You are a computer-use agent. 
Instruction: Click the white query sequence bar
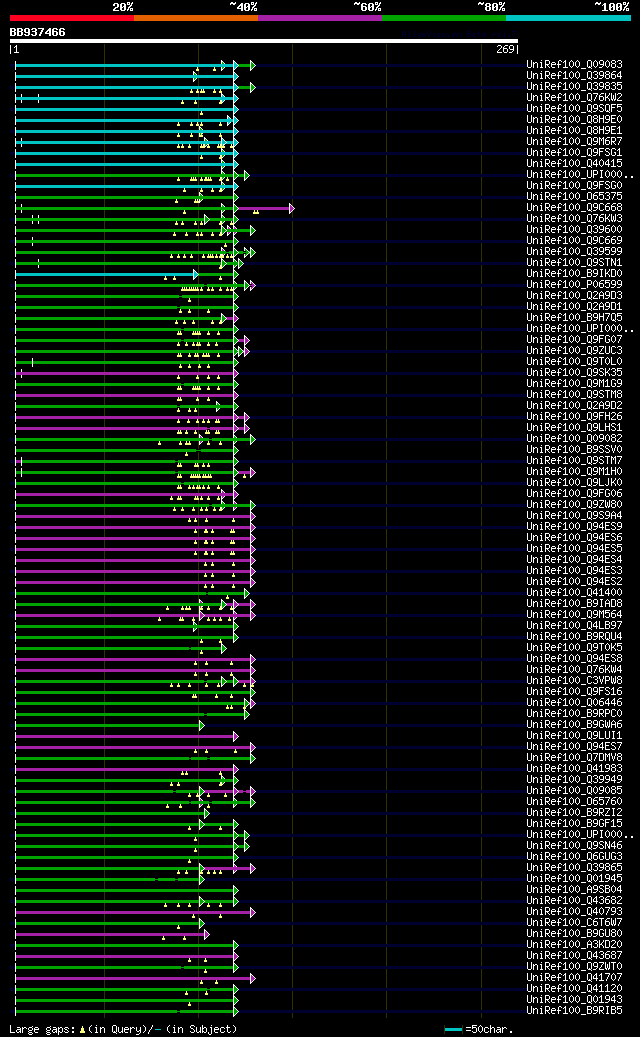(x=264, y=40)
